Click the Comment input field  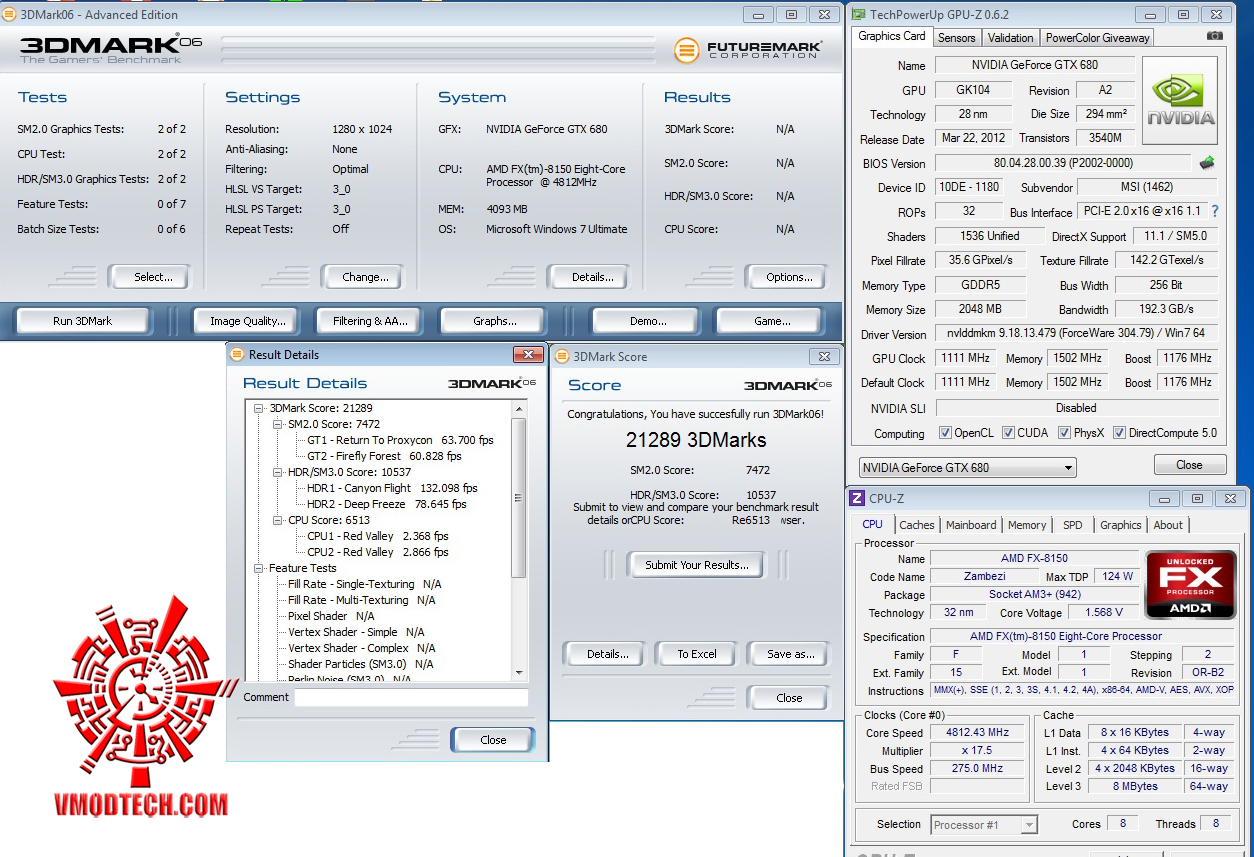pos(411,697)
